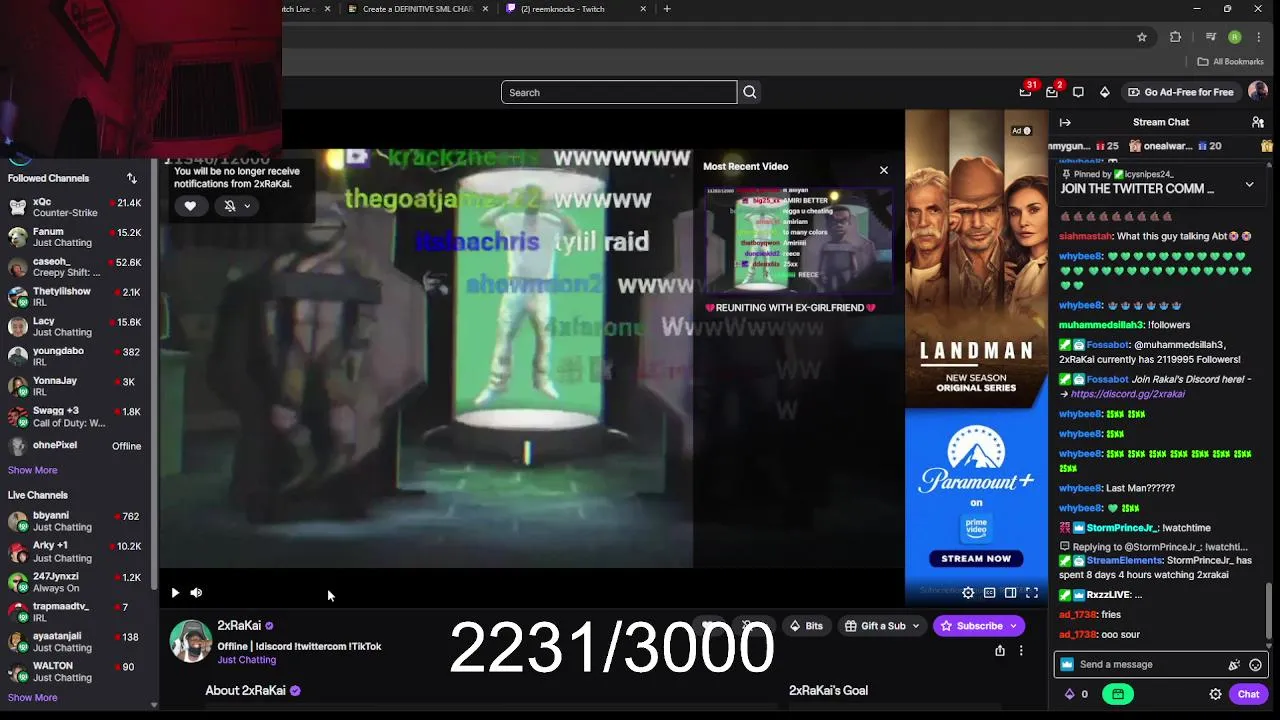The image size is (1280, 720).
Task: Sort the Followed Channels list
Action: (131, 178)
